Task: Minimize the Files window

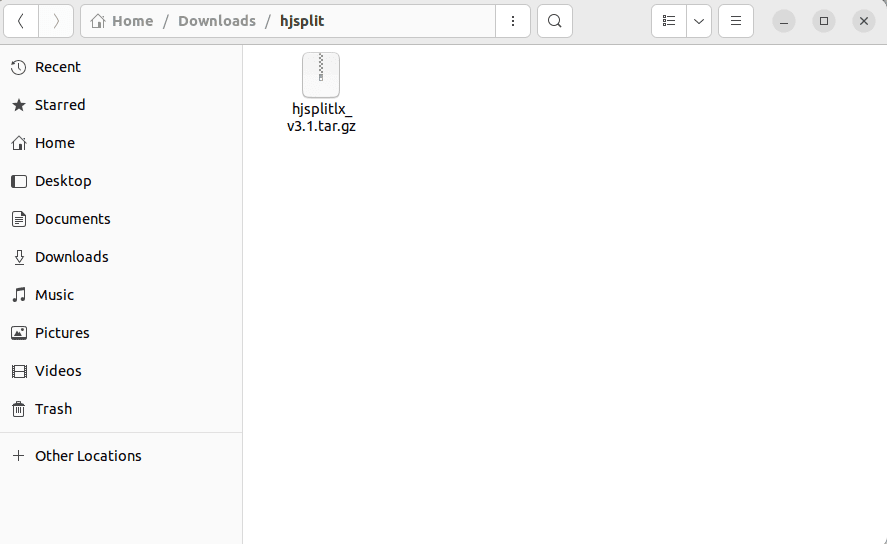Action: (784, 21)
